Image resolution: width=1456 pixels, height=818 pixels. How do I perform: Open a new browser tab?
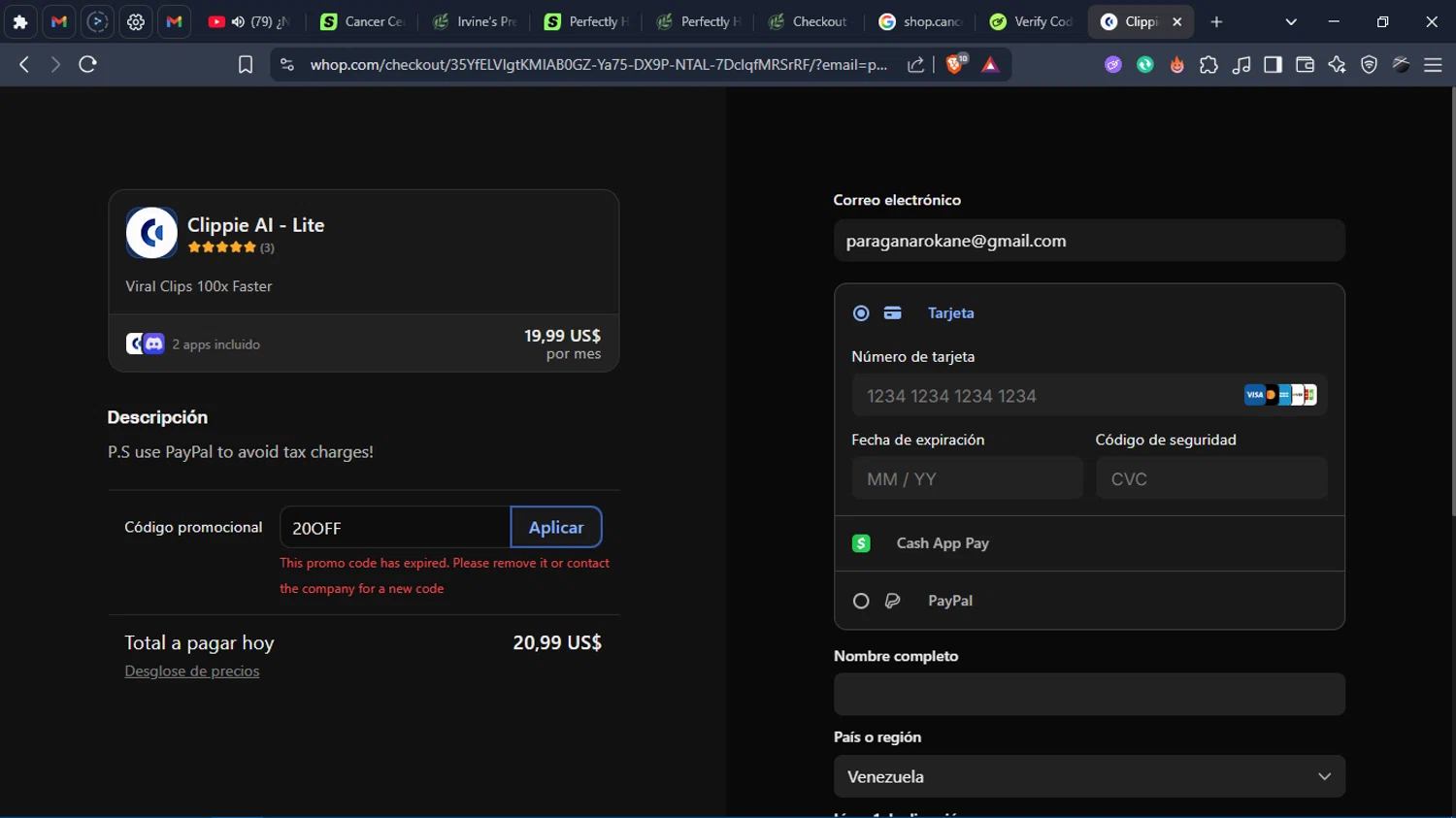tap(1216, 21)
